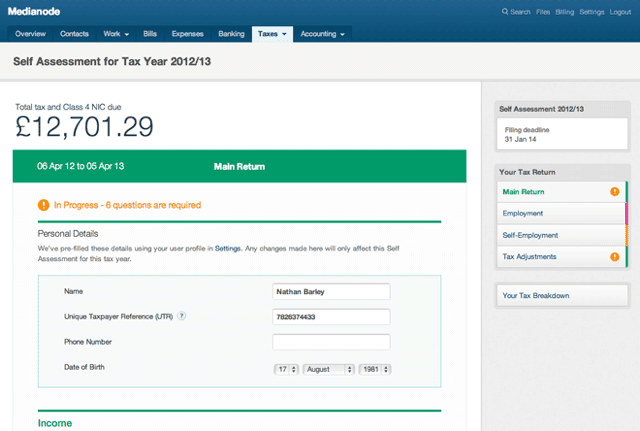Click the warning icon beside Main Return

pyautogui.click(x=614, y=191)
